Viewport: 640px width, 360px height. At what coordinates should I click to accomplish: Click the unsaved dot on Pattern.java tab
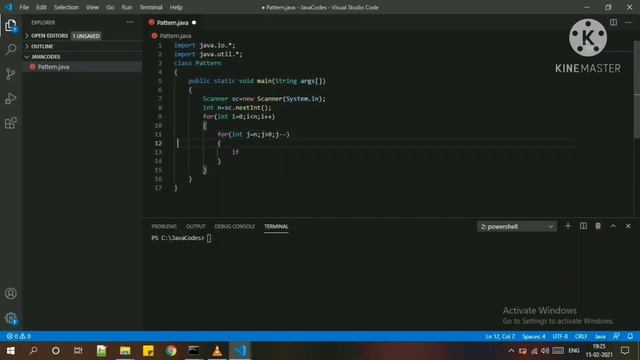tap(194, 22)
